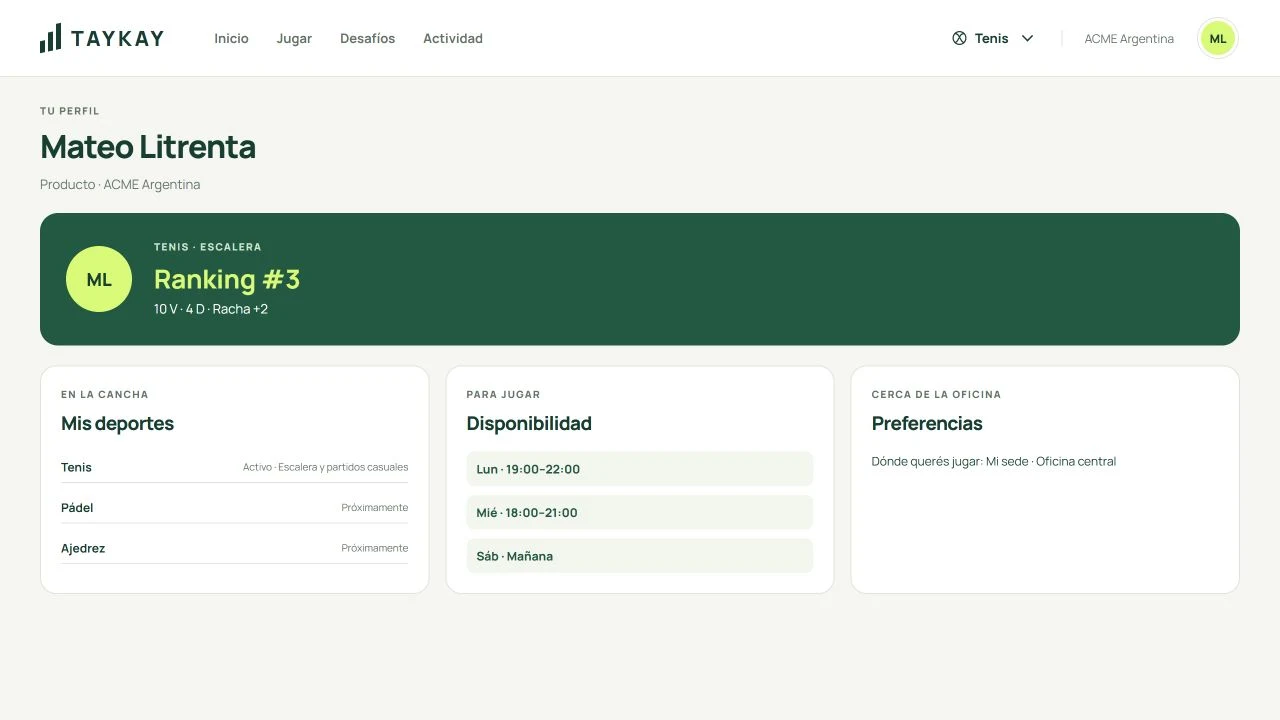Click the Mis deportes card title

(117, 423)
